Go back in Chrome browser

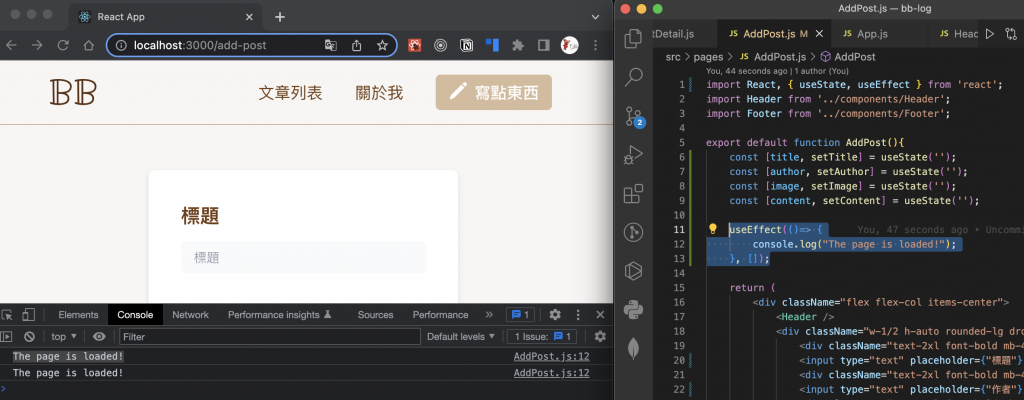coord(12,45)
